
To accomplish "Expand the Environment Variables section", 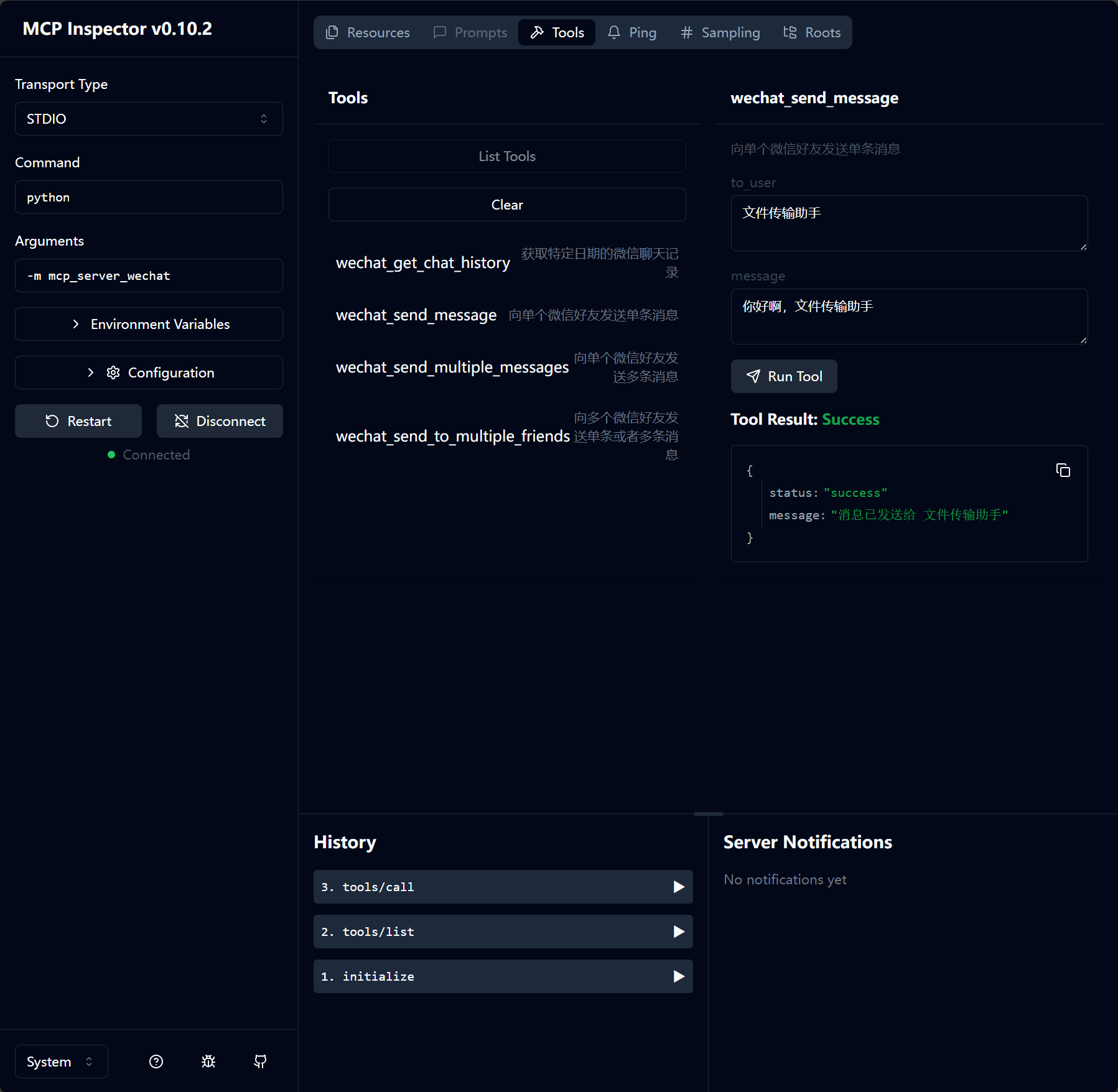I will pyautogui.click(x=149, y=324).
